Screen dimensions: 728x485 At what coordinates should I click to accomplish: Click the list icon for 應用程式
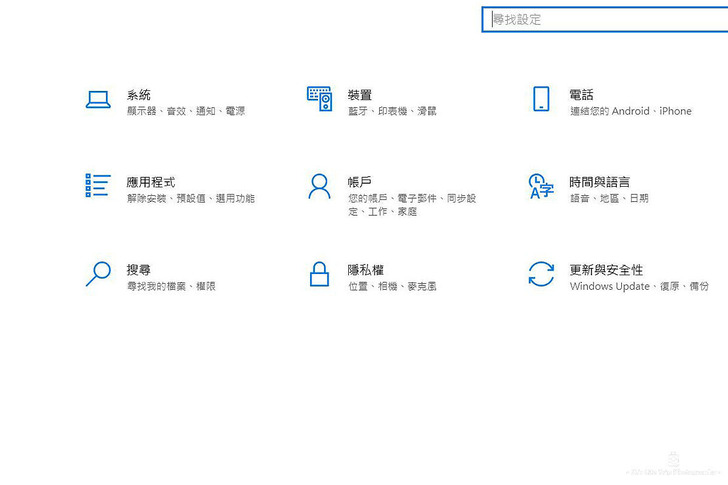[98, 185]
